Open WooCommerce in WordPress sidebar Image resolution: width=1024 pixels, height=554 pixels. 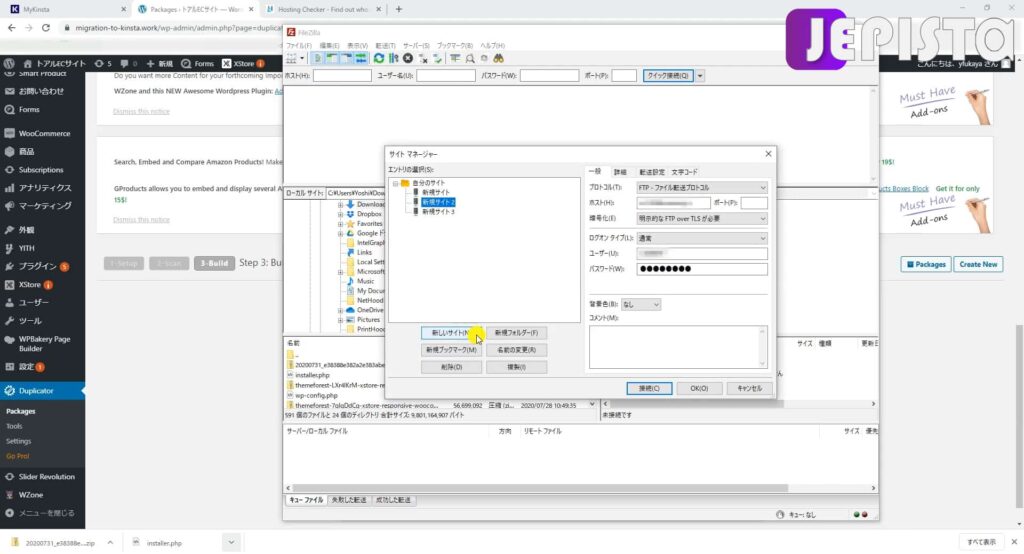tap(42, 133)
